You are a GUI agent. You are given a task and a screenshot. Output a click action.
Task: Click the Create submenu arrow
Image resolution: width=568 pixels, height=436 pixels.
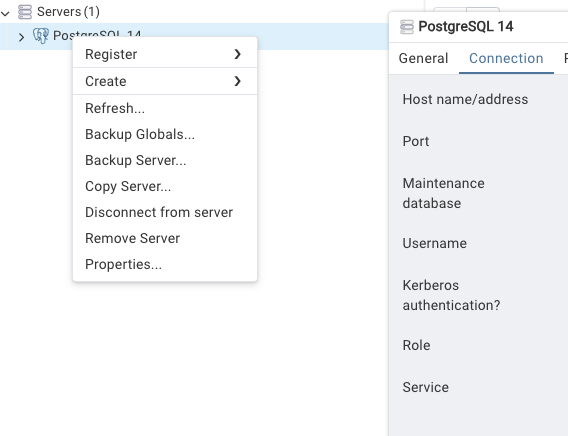click(x=237, y=81)
